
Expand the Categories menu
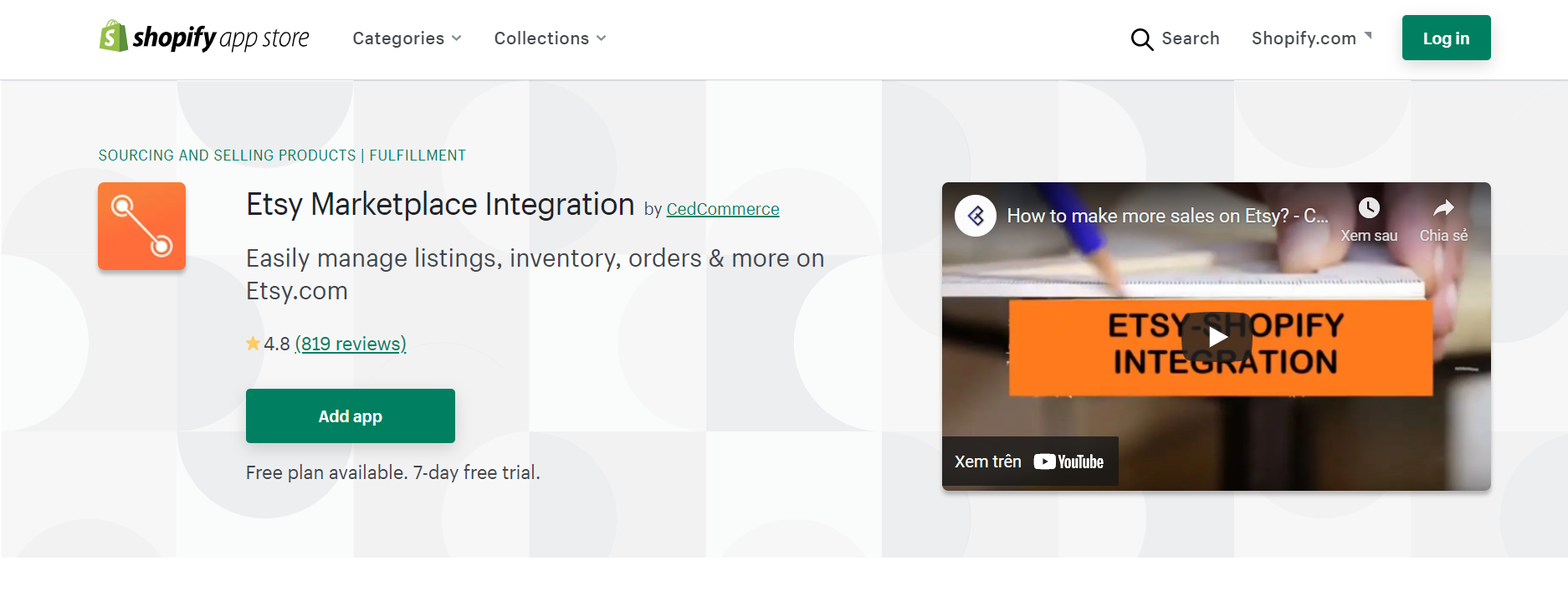click(407, 38)
